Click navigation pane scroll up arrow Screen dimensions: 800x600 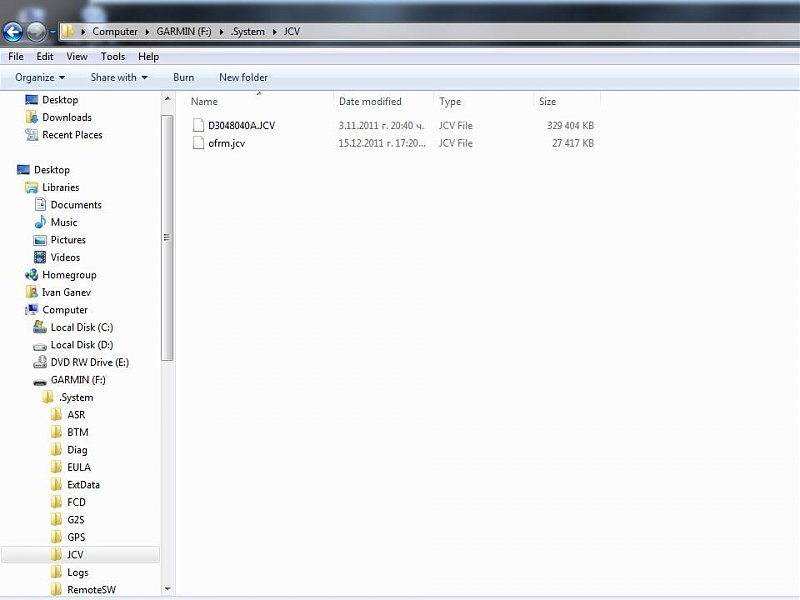167,98
